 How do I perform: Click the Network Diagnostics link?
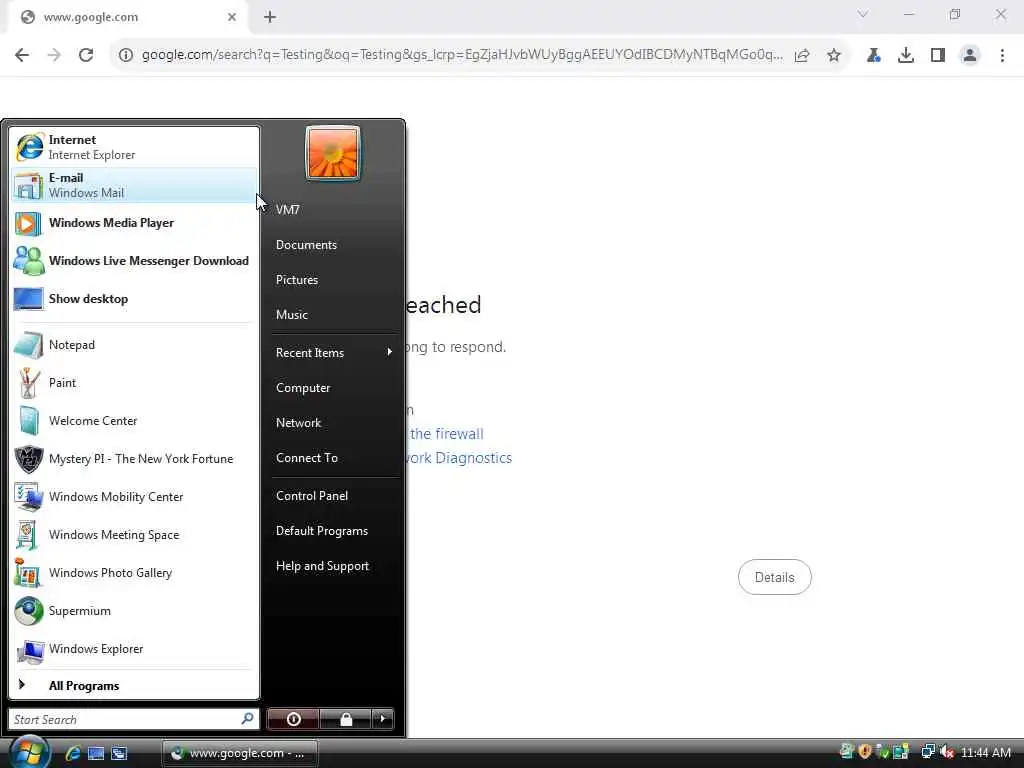click(458, 458)
